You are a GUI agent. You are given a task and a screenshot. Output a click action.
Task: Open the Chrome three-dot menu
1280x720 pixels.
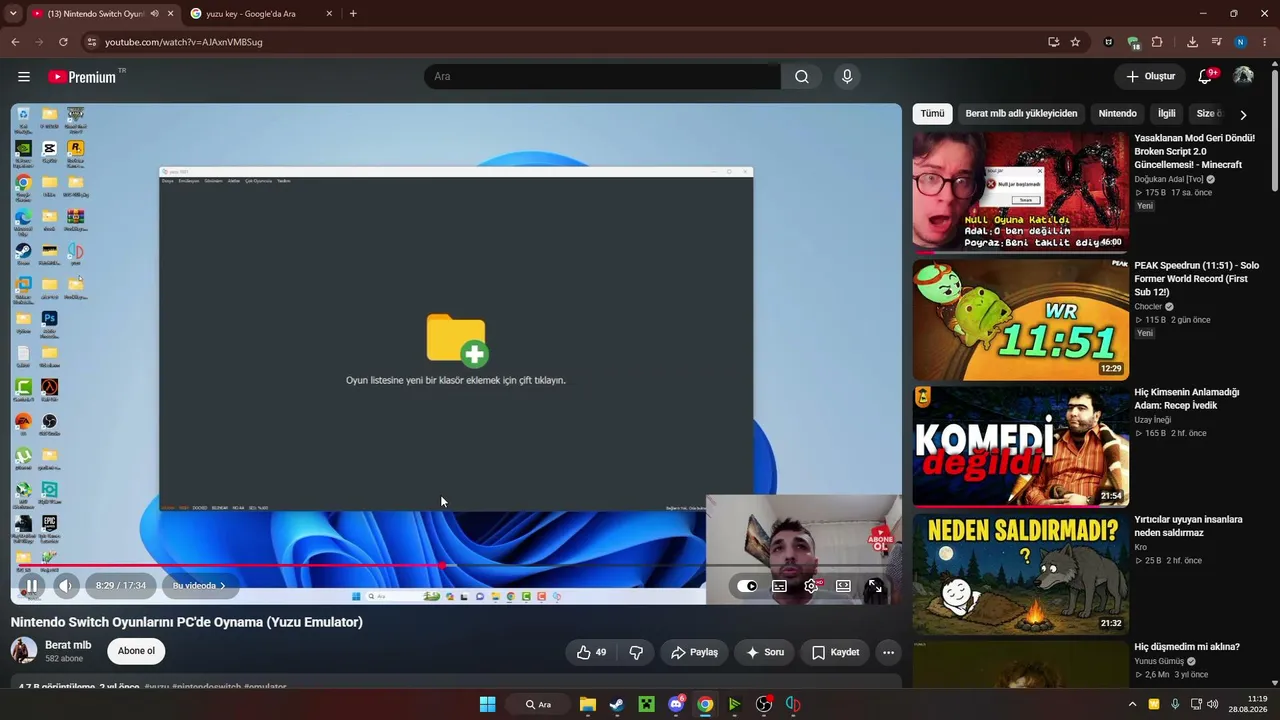1265,42
